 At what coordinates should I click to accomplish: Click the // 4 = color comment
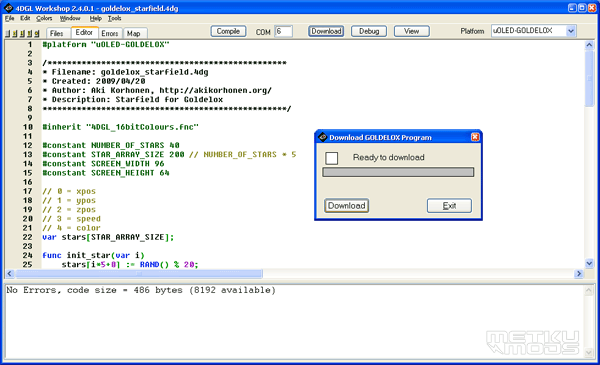[71, 228]
